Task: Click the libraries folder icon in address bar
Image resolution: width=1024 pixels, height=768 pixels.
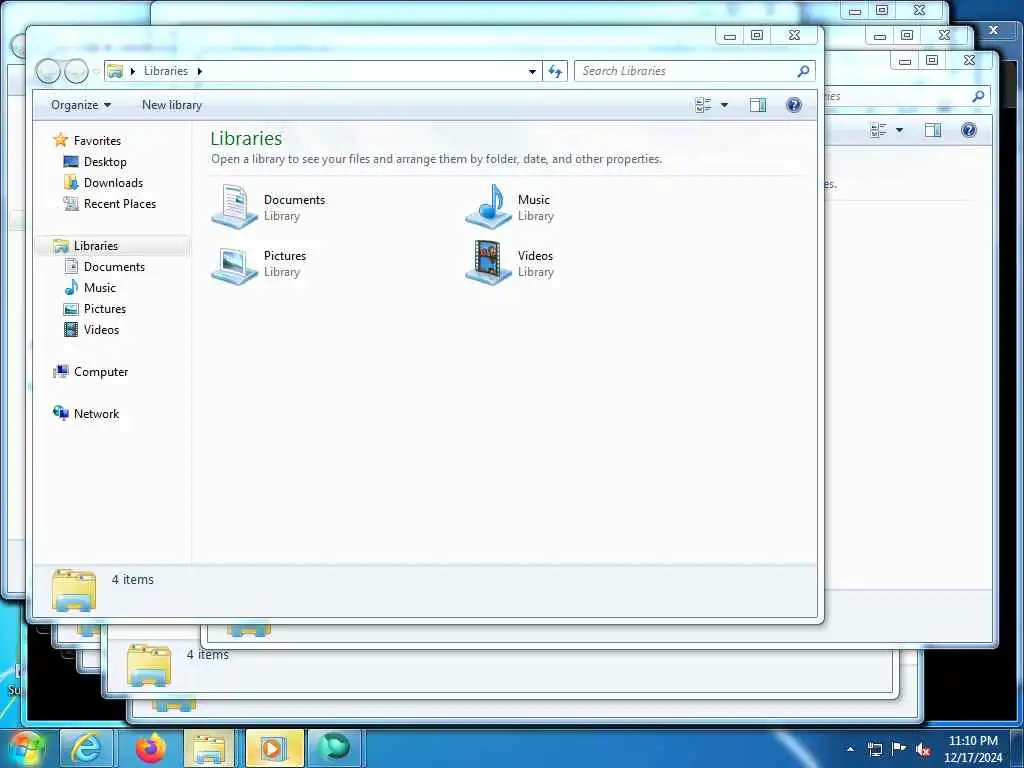Action: point(115,71)
